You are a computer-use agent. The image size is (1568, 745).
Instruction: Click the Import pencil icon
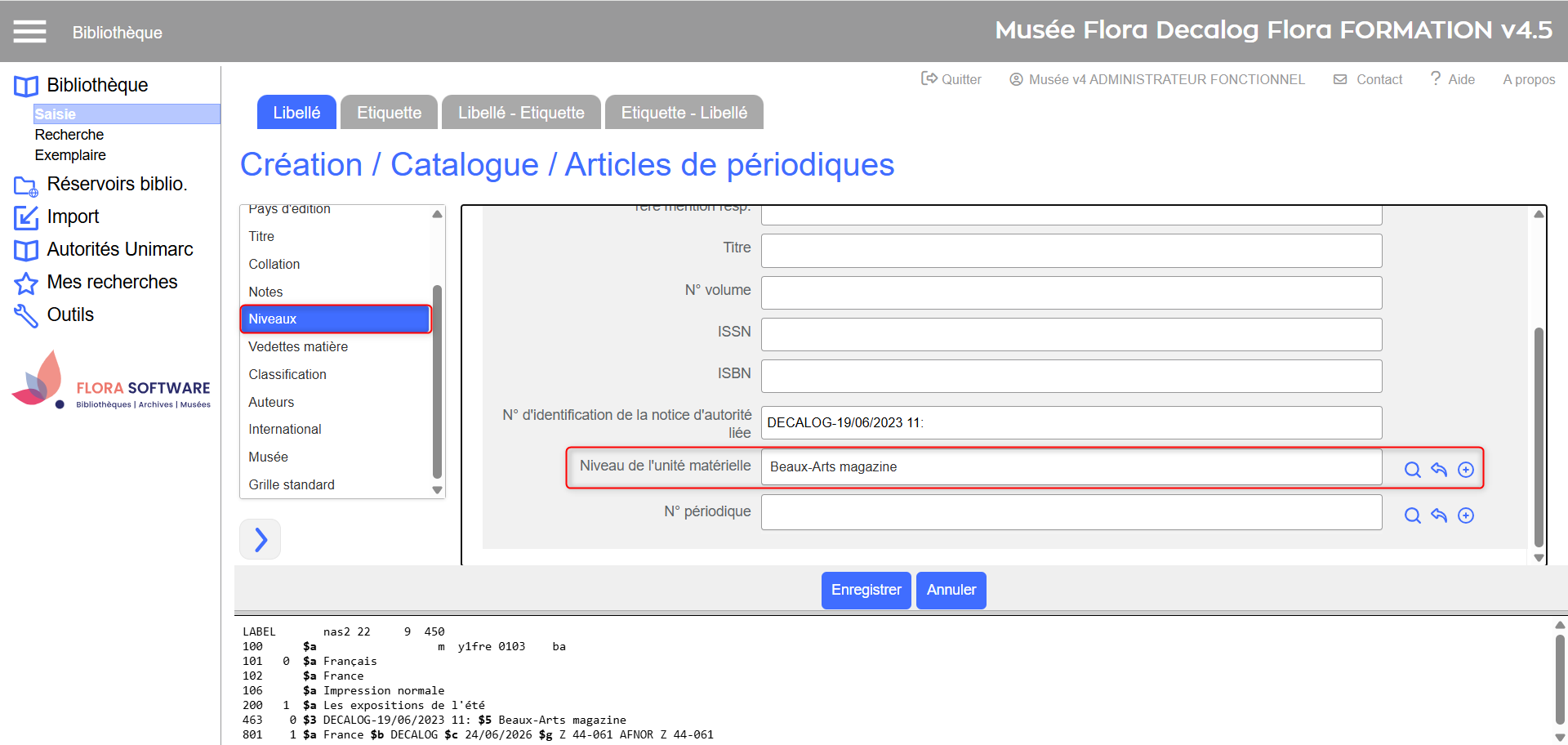[x=26, y=217]
